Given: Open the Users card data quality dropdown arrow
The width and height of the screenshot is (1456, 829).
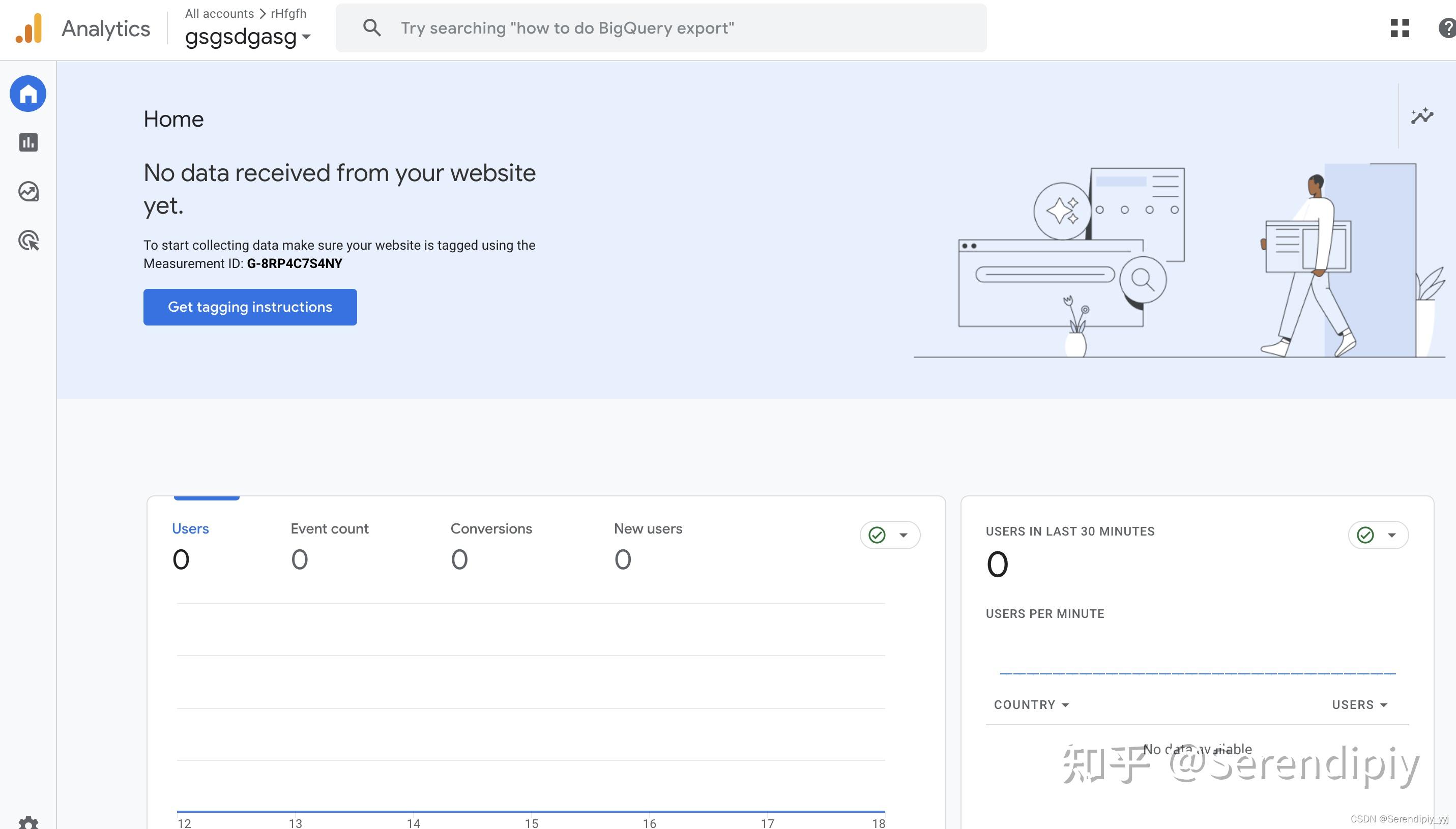Looking at the screenshot, I should coord(903,535).
